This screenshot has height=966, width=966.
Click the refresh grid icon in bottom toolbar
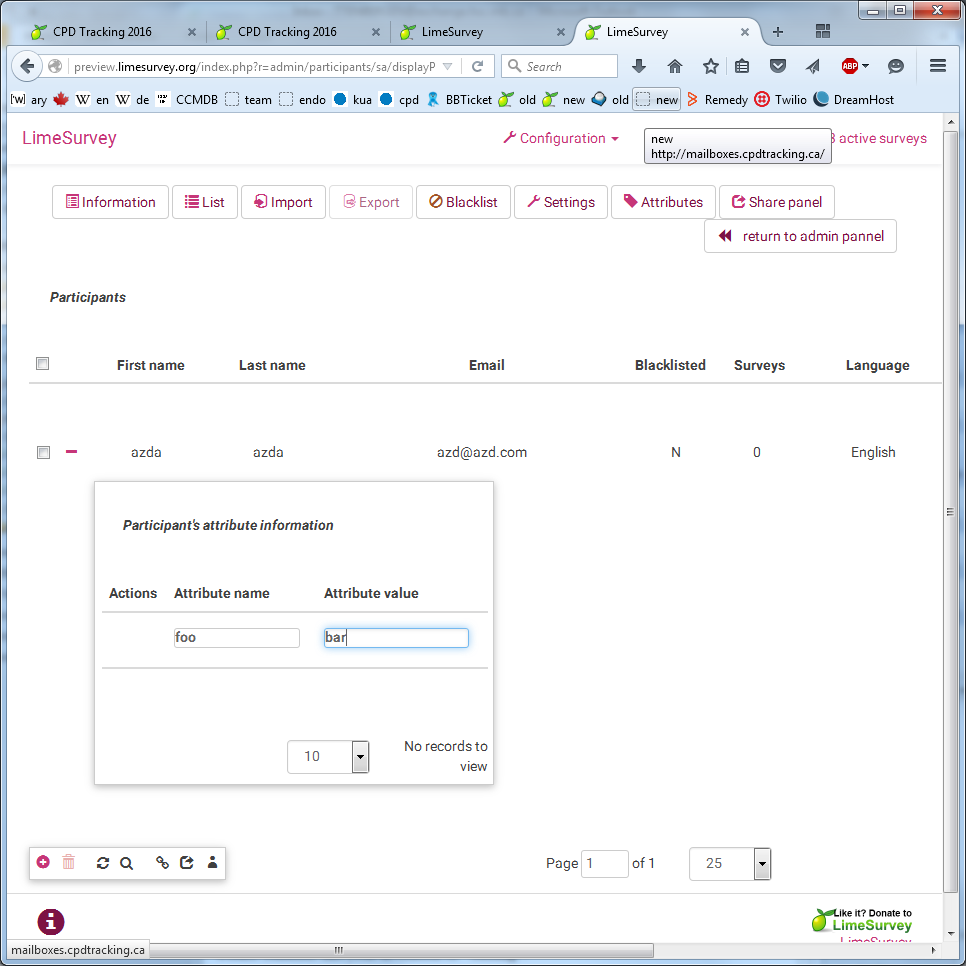[x=103, y=863]
